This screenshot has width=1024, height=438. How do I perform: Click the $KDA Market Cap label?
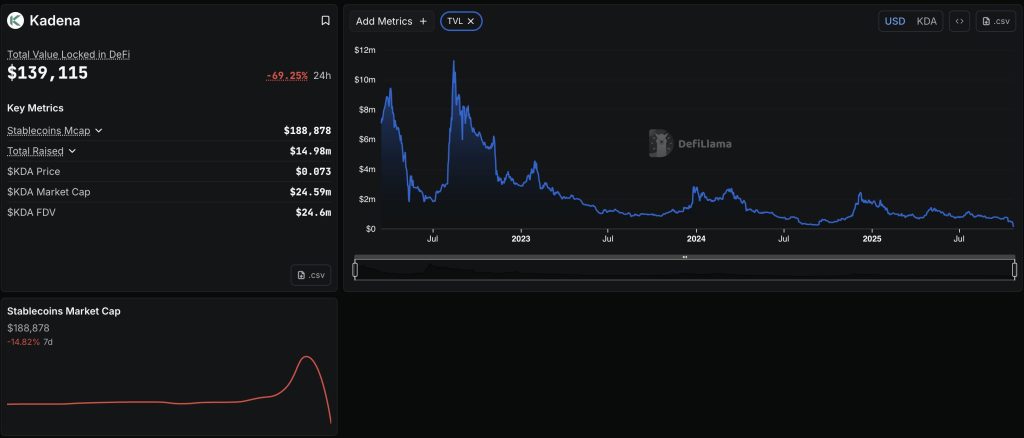tap(49, 192)
